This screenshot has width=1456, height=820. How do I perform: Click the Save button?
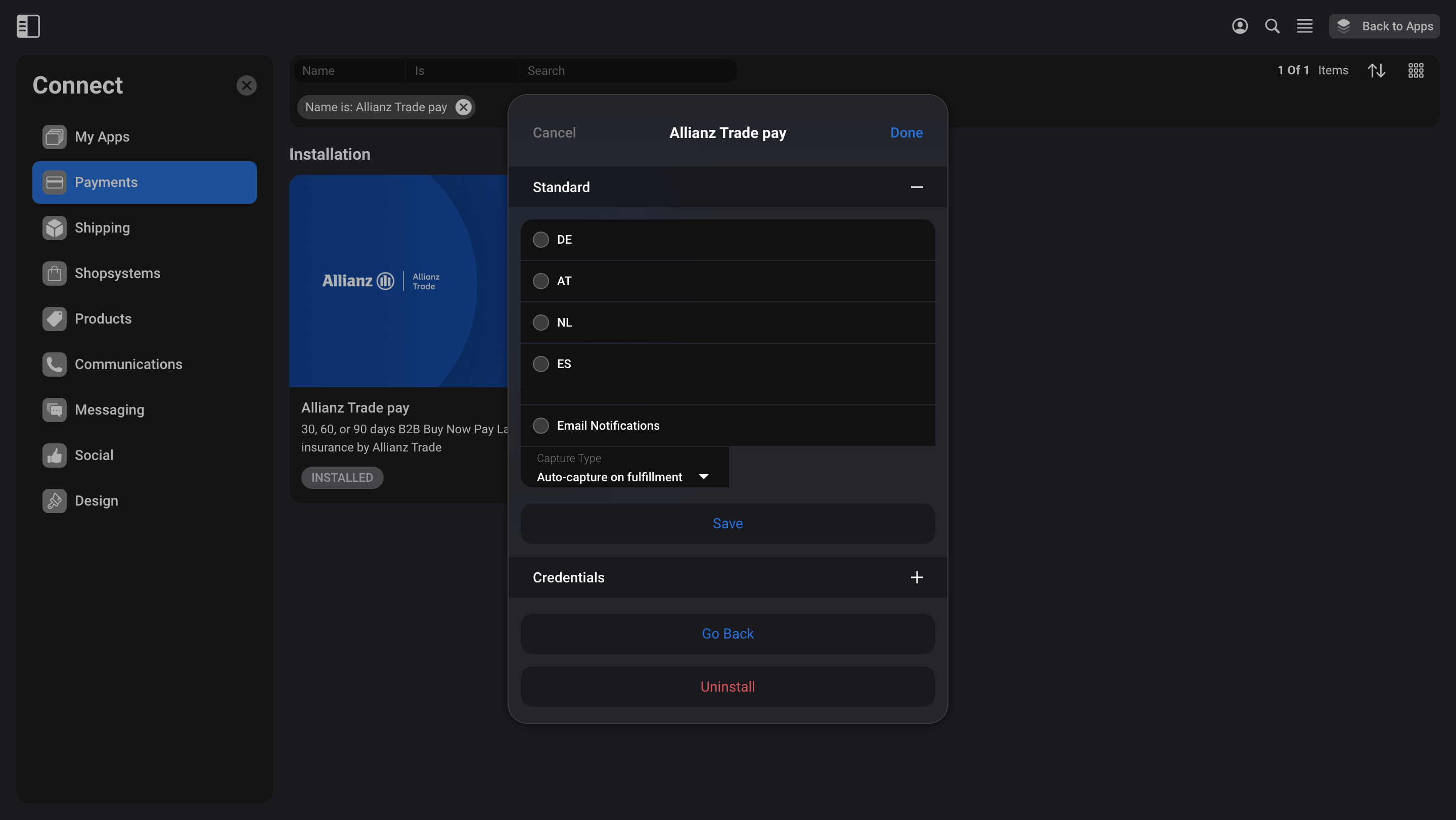pyautogui.click(x=727, y=523)
